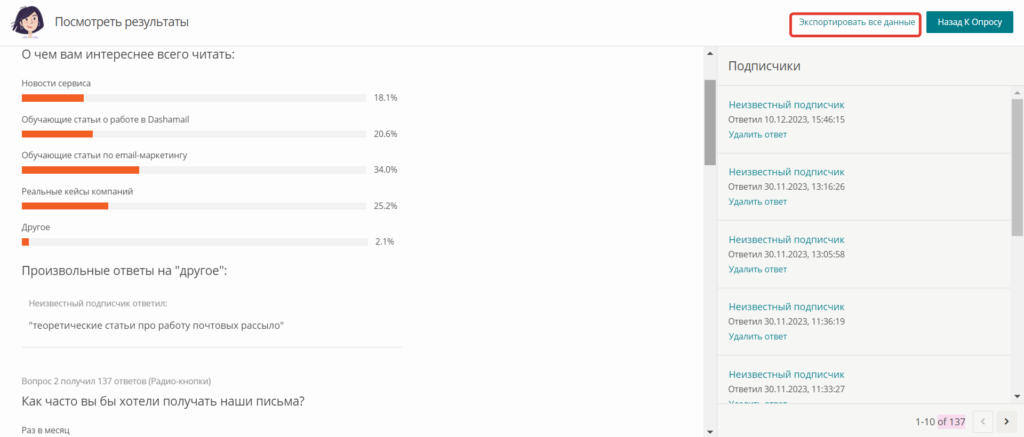Screen dimensions: 1024x437
Task: Delete the answer given at 11:36:19
Action: [x=758, y=336]
